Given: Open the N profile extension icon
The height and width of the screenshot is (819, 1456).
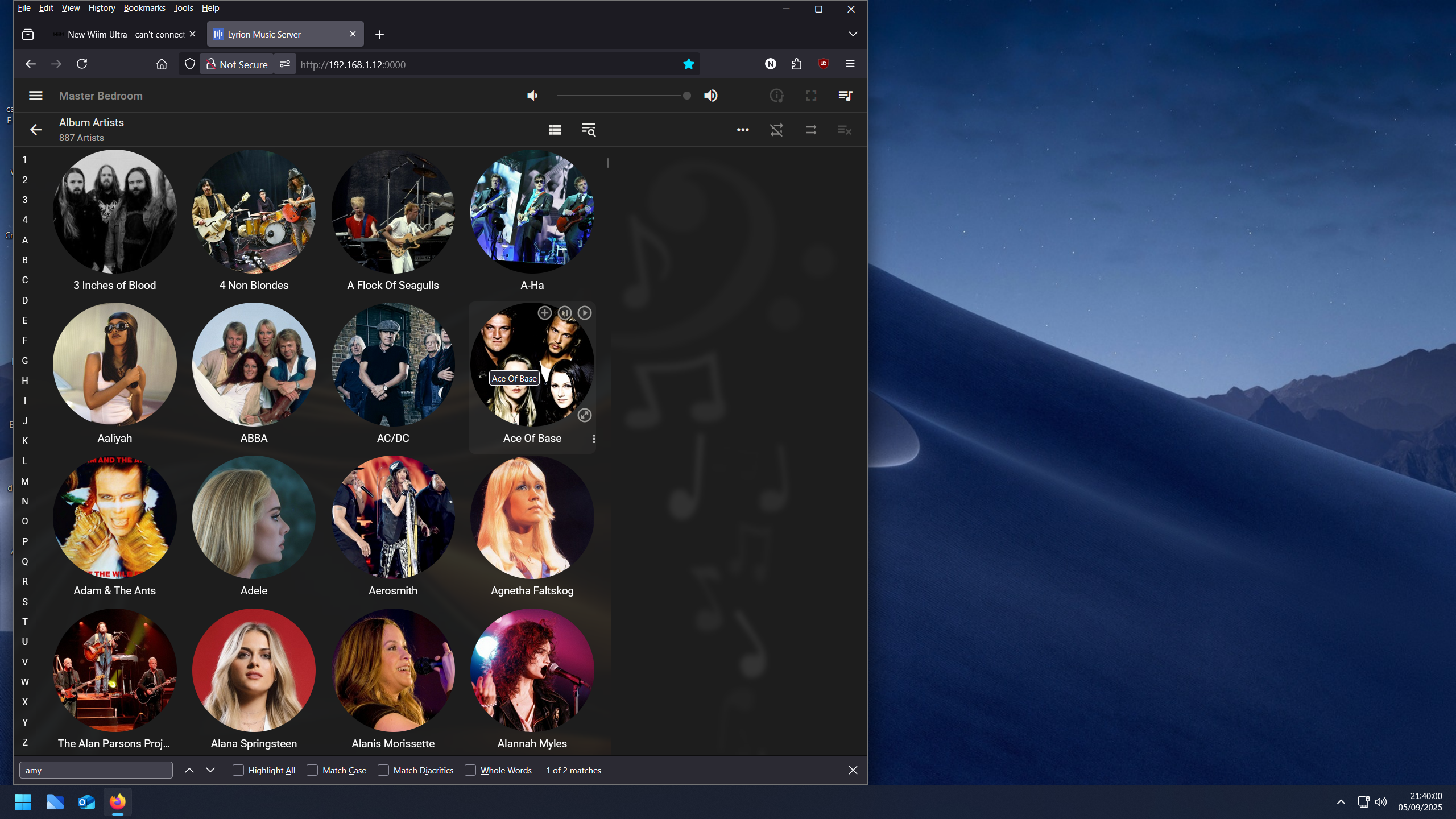Looking at the screenshot, I should tap(770, 64).
